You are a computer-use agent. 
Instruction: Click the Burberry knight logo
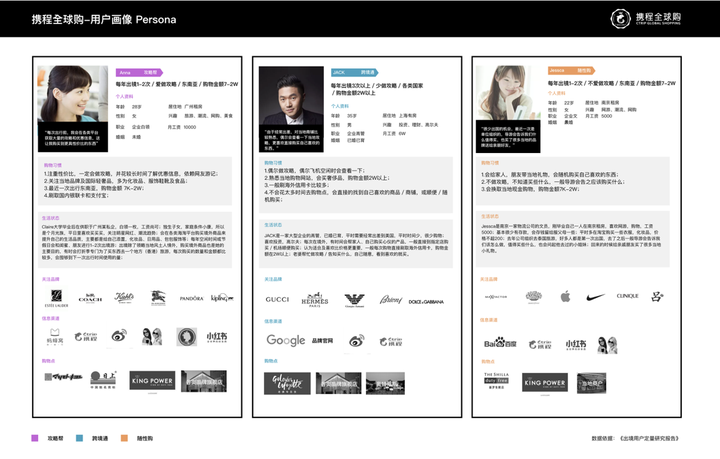click(x=158, y=298)
